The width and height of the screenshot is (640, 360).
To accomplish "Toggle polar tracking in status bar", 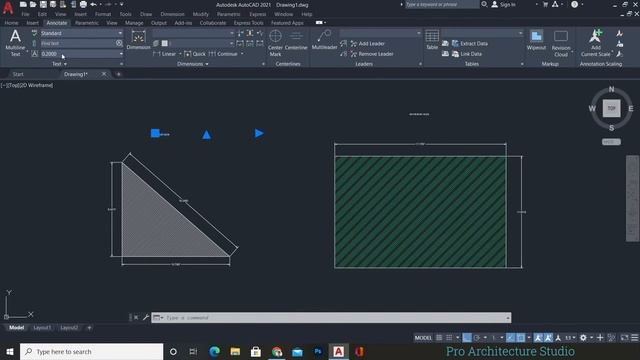I will [476, 338].
